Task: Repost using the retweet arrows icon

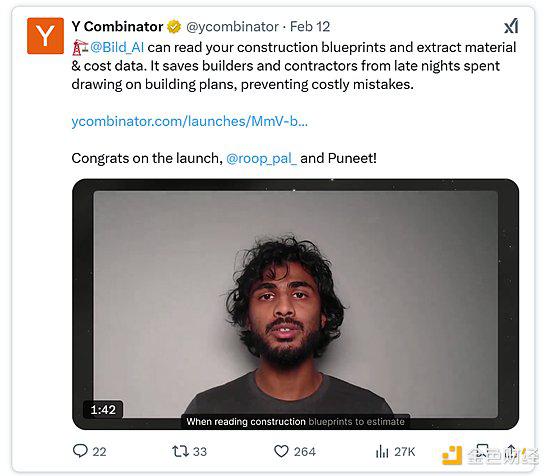Action: (x=181, y=451)
